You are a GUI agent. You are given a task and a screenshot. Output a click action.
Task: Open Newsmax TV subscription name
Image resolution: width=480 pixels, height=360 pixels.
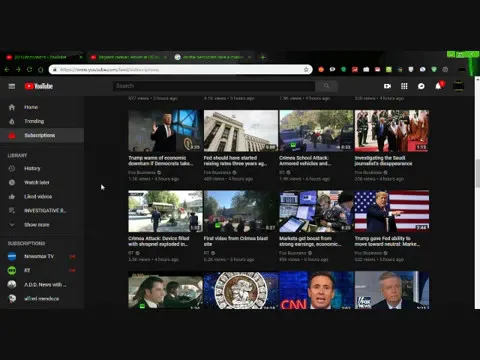coord(39,256)
